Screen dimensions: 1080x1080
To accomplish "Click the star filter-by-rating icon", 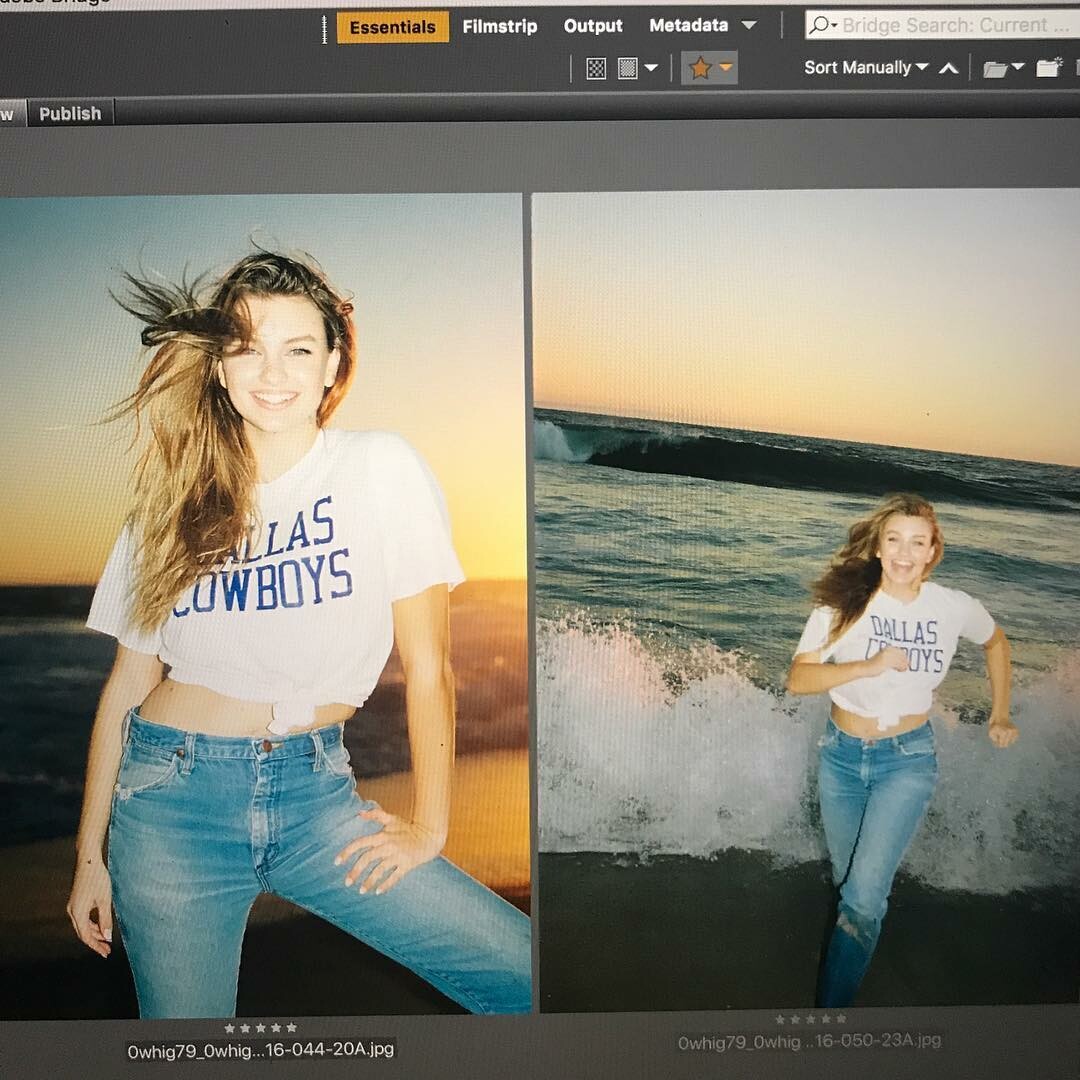I will (700, 68).
